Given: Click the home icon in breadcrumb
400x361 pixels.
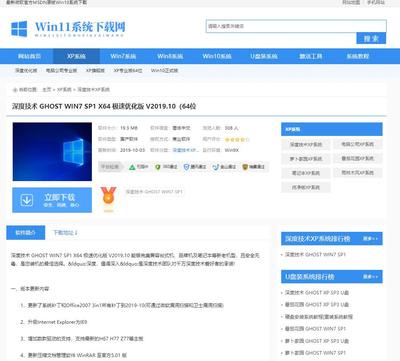Looking at the screenshot, I should (x=15, y=90).
